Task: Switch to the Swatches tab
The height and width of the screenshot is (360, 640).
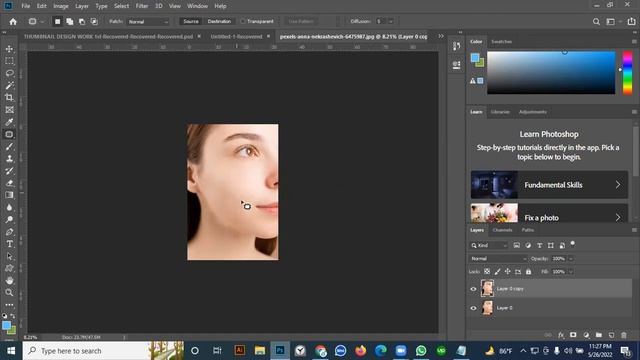Action: point(501,42)
